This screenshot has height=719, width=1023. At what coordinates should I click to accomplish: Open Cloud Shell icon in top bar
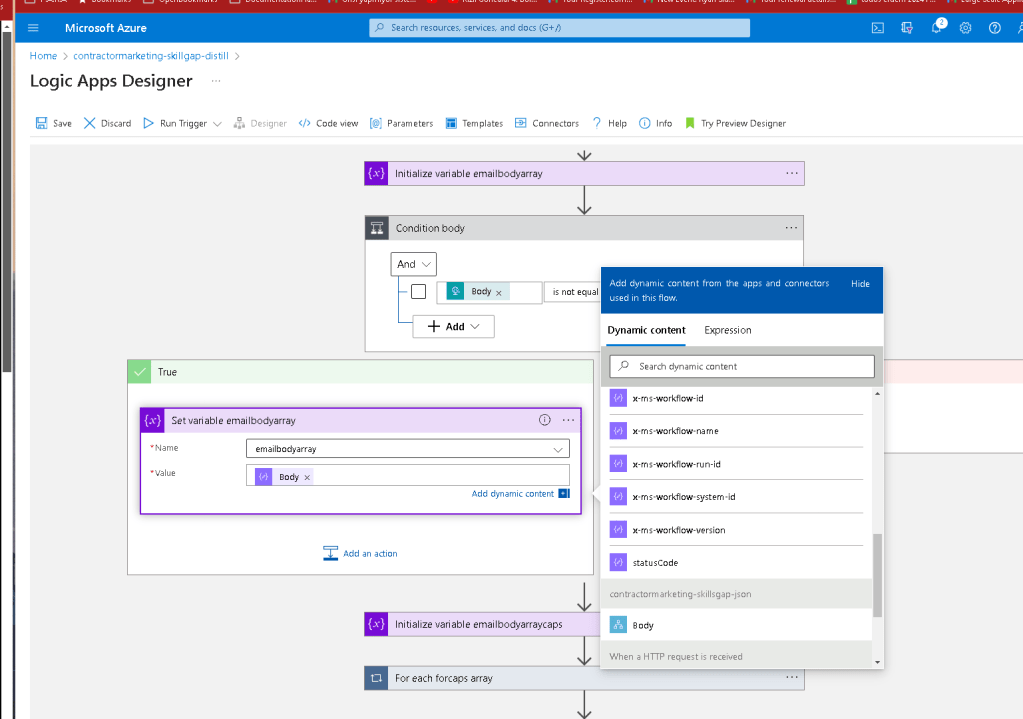point(878,28)
